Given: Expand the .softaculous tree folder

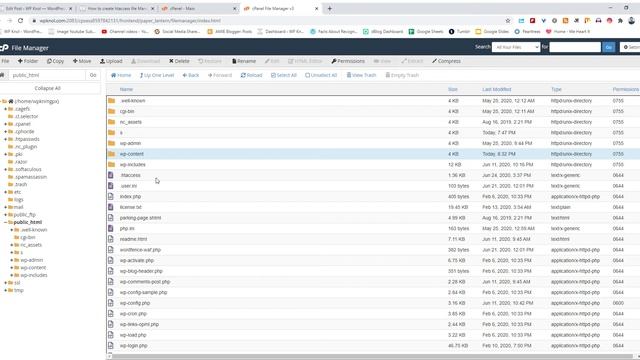Looking at the screenshot, I should coord(5,169).
